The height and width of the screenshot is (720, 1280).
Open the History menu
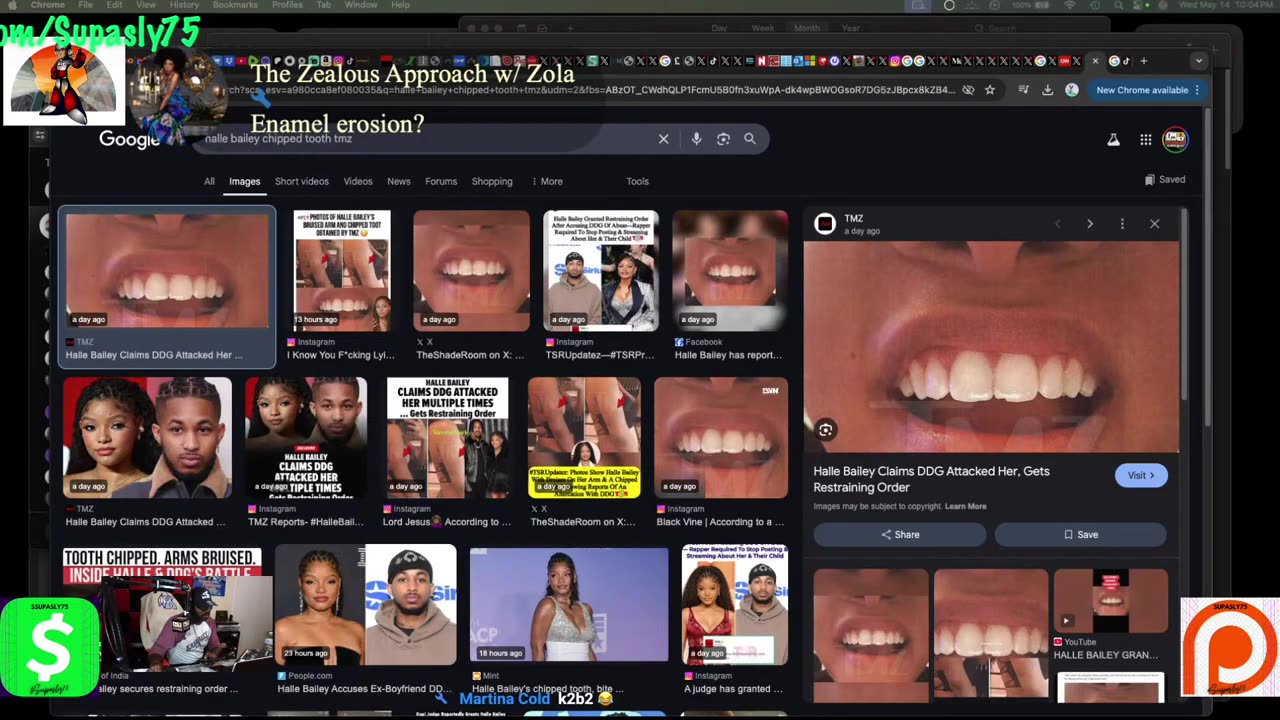pos(184,5)
